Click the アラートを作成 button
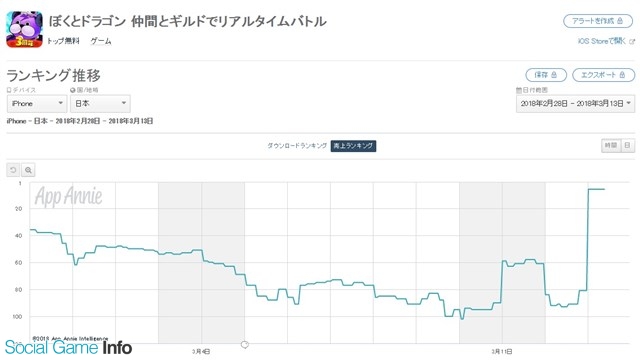This screenshot has height=360, width=640. (598, 21)
